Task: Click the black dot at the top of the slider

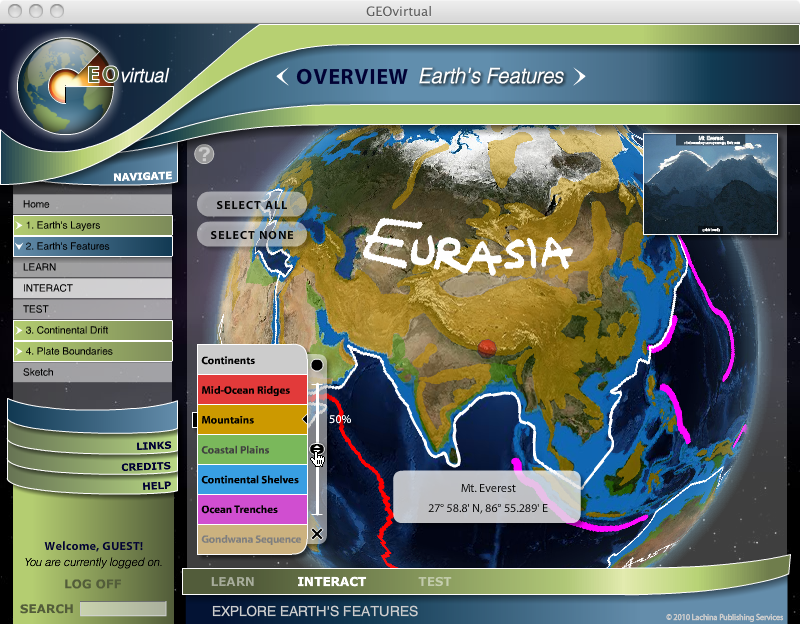Action: 317,365
